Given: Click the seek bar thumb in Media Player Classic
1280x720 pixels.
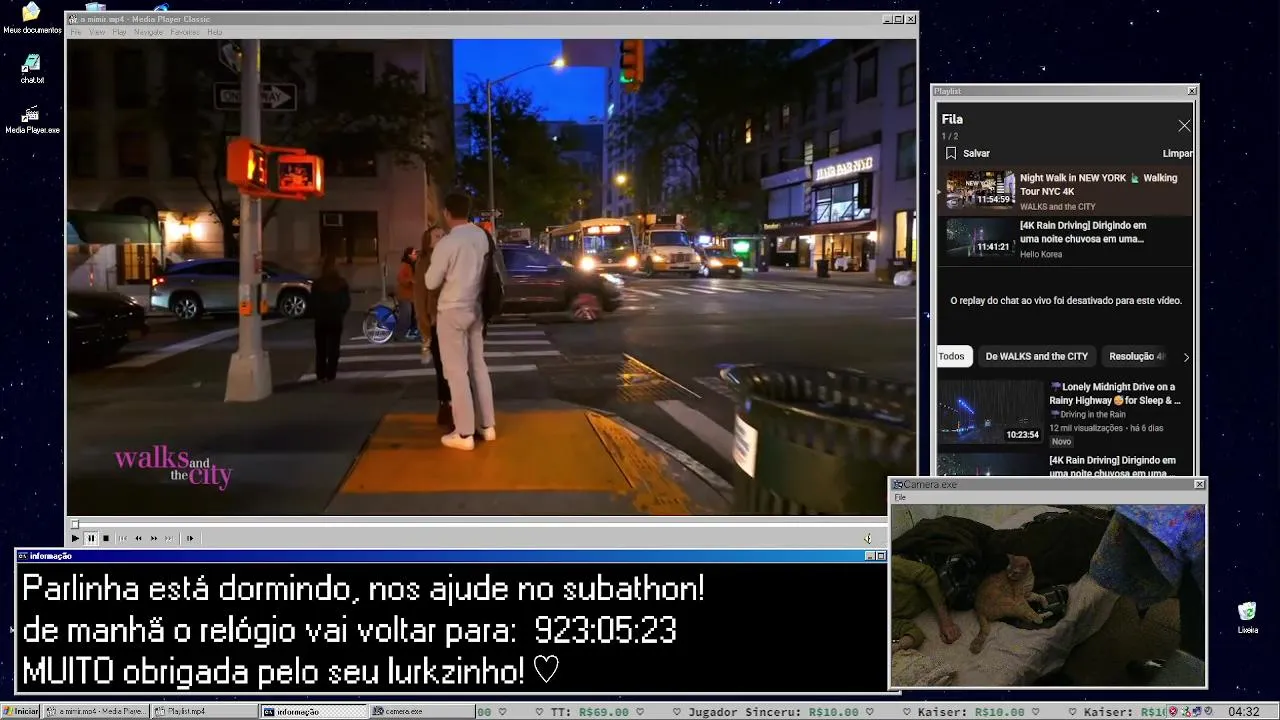Looking at the screenshot, I should 74,524.
